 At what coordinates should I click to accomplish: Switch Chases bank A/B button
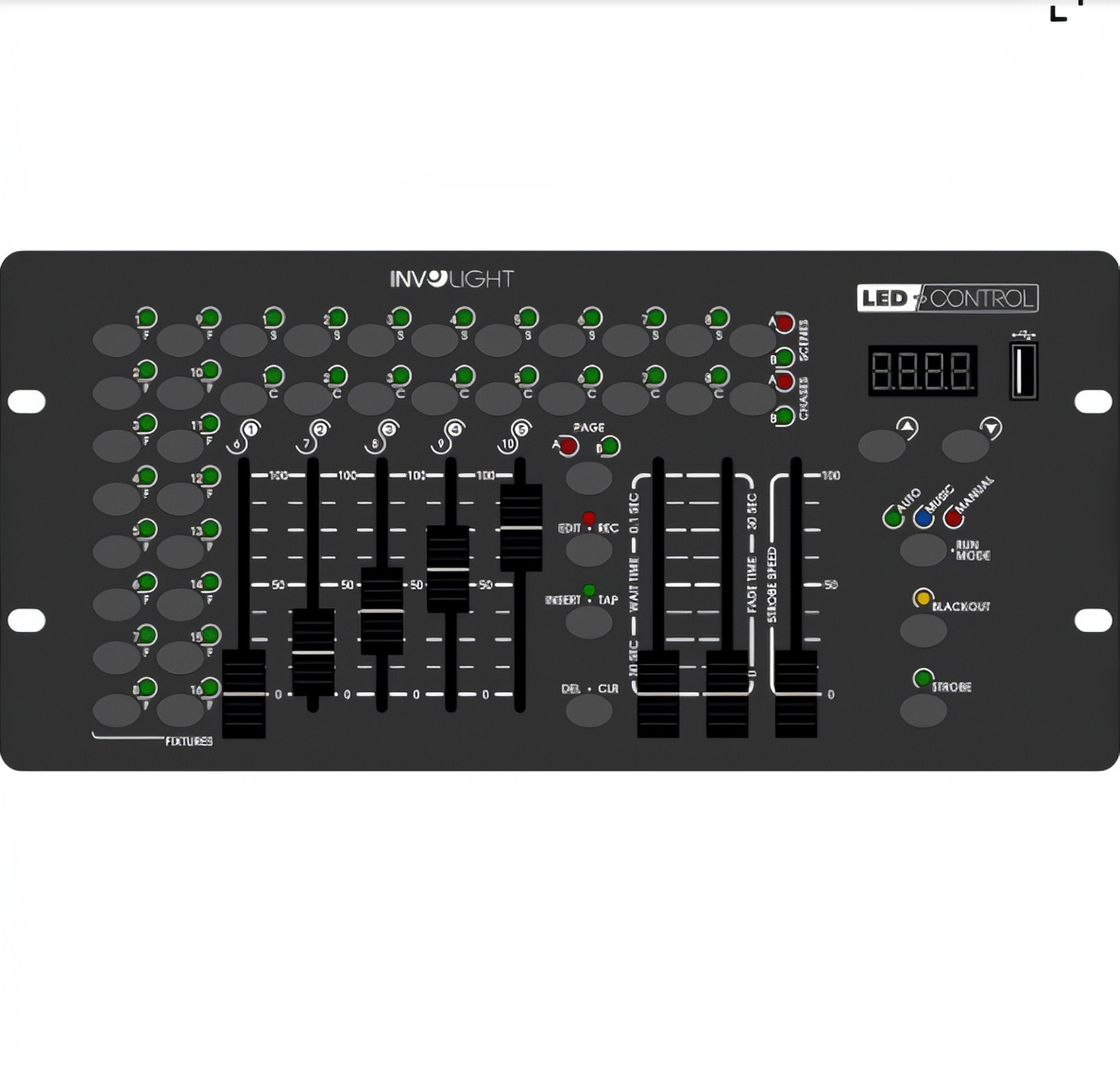(x=752, y=399)
